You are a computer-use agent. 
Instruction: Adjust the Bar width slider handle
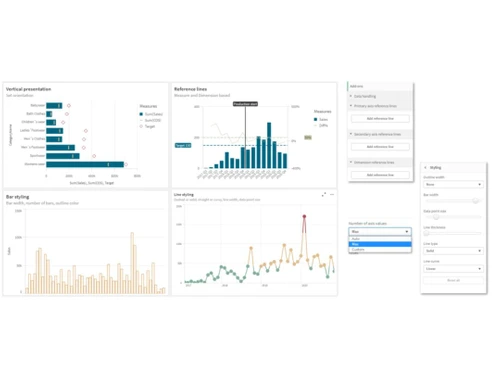pyautogui.click(x=476, y=200)
